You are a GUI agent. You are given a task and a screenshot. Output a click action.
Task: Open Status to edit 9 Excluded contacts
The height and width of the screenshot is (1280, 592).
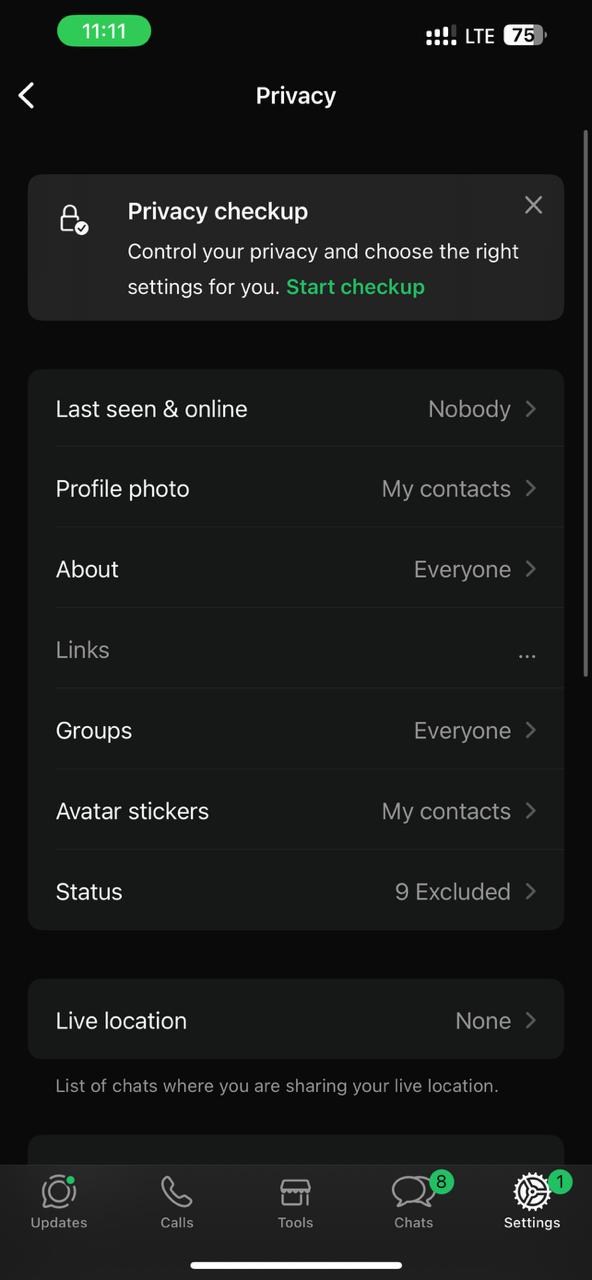click(x=296, y=892)
